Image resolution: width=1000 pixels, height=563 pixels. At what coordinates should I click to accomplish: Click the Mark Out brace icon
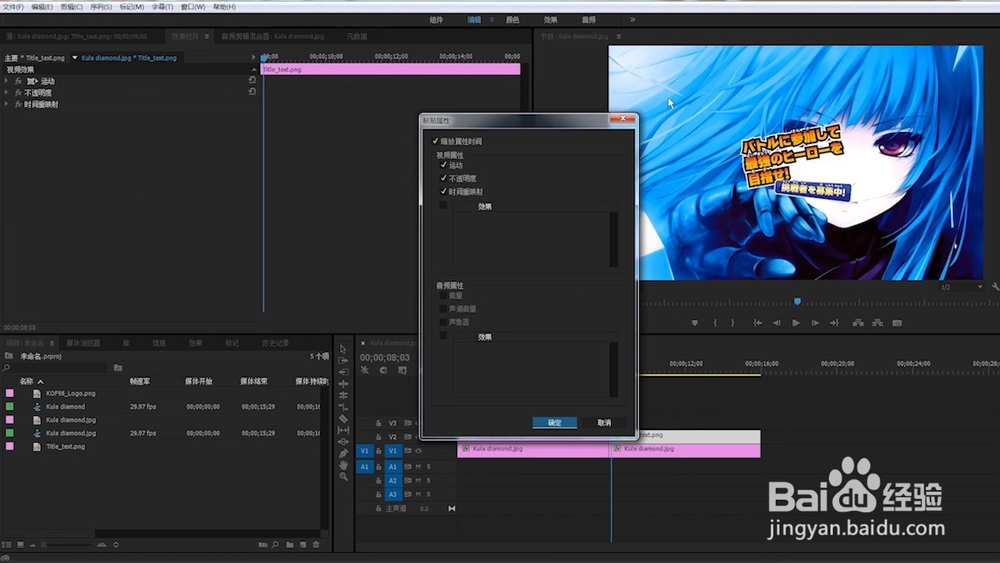click(x=733, y=323)
